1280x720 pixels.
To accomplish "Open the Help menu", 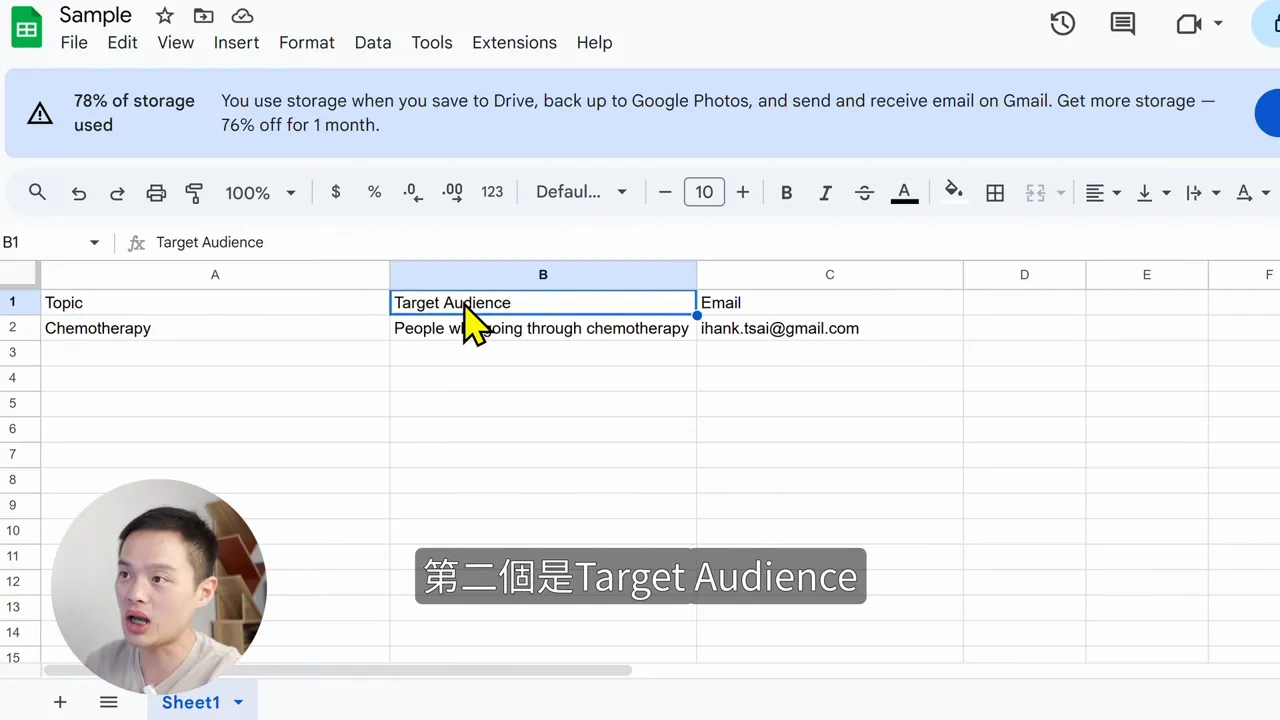I will click(x=594, y=42).
